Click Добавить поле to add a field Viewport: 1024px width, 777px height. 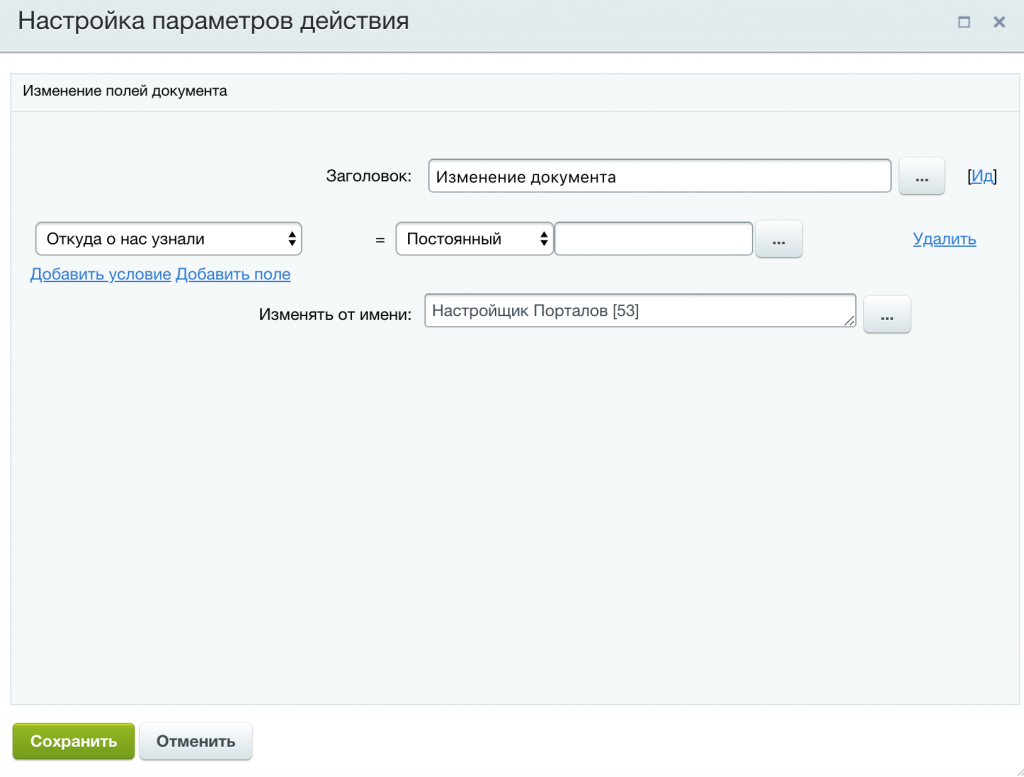(233, 274)
